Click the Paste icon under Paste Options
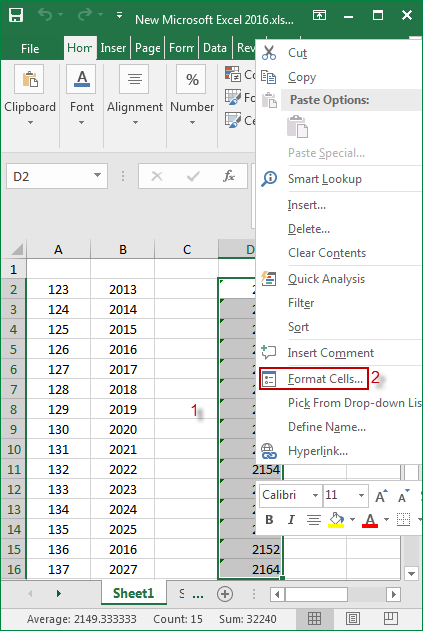This screenshot has height=631, width=423. pyautogui.click(x=297, y=127)
